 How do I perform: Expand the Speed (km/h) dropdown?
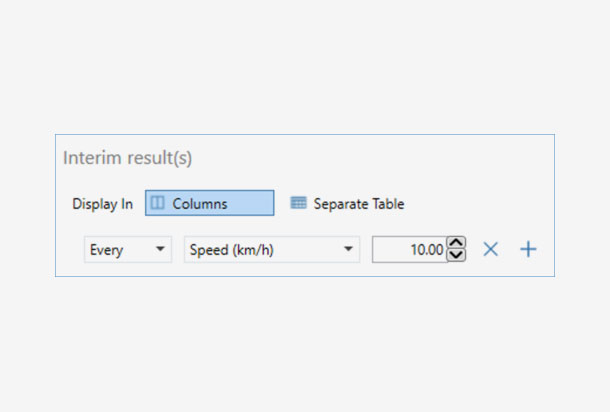271,249
